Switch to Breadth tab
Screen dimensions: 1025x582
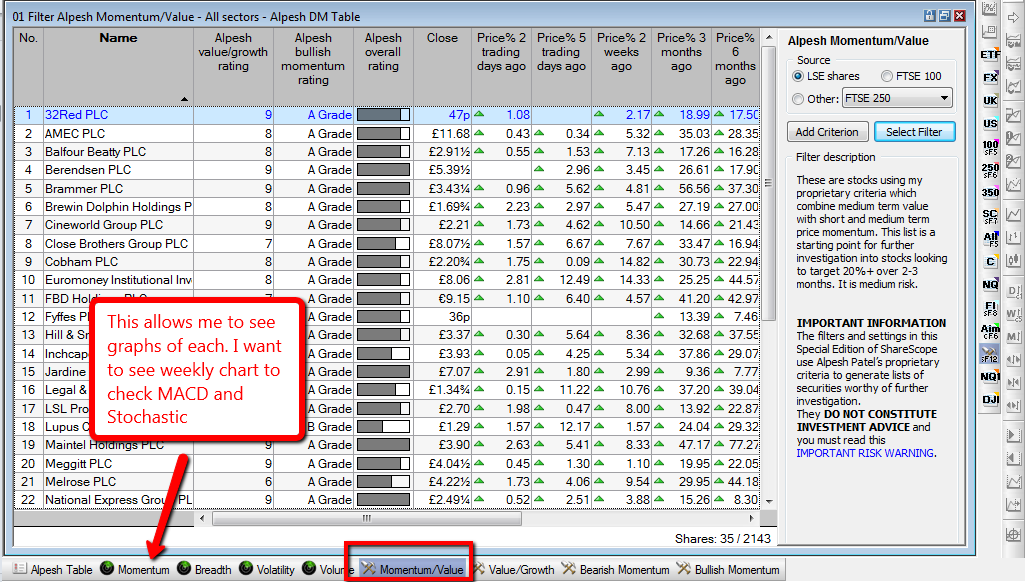(205, 570)
